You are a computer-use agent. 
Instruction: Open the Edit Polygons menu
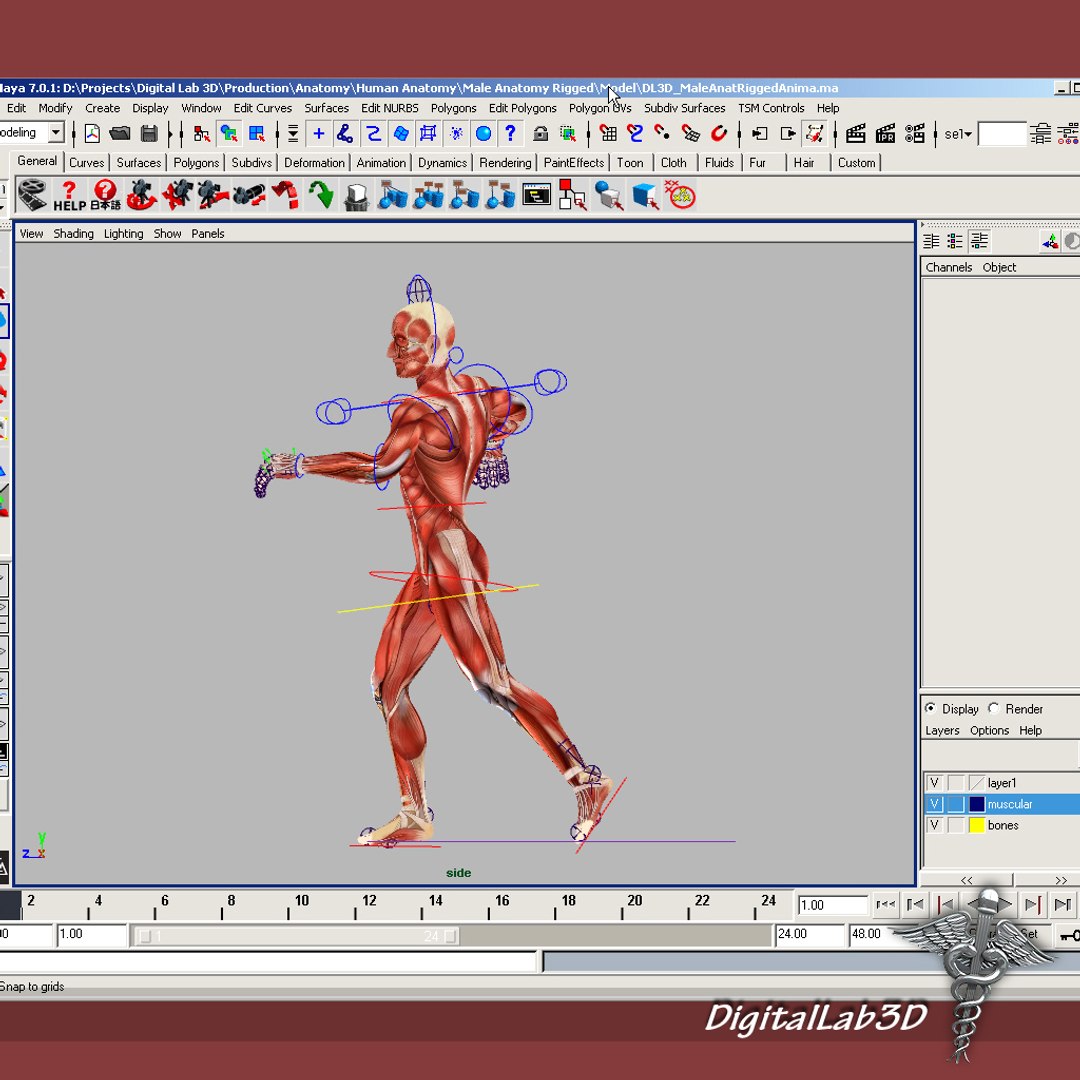[x=522, y=108]
